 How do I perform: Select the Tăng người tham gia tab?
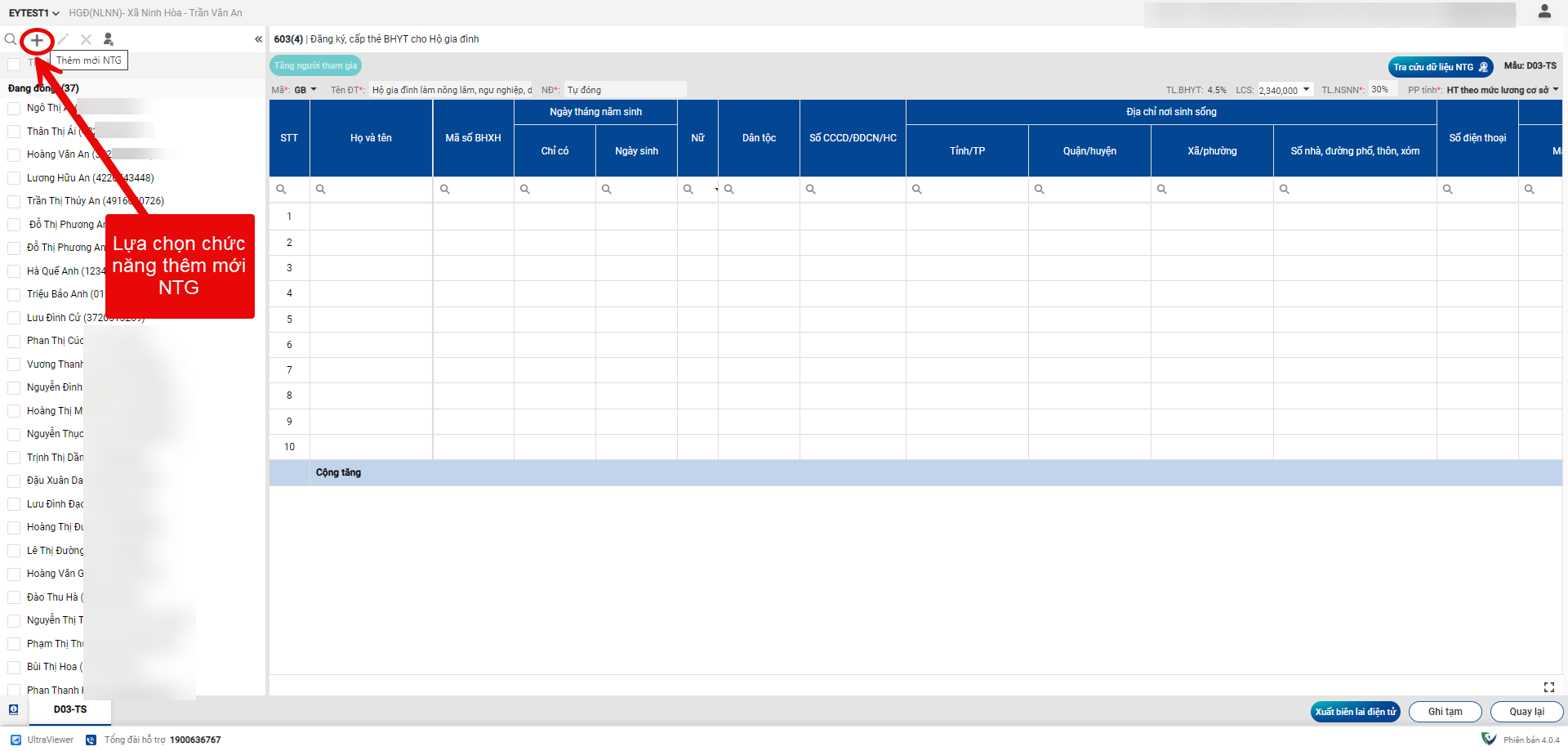pyautogui.click(x=315, y=66)
